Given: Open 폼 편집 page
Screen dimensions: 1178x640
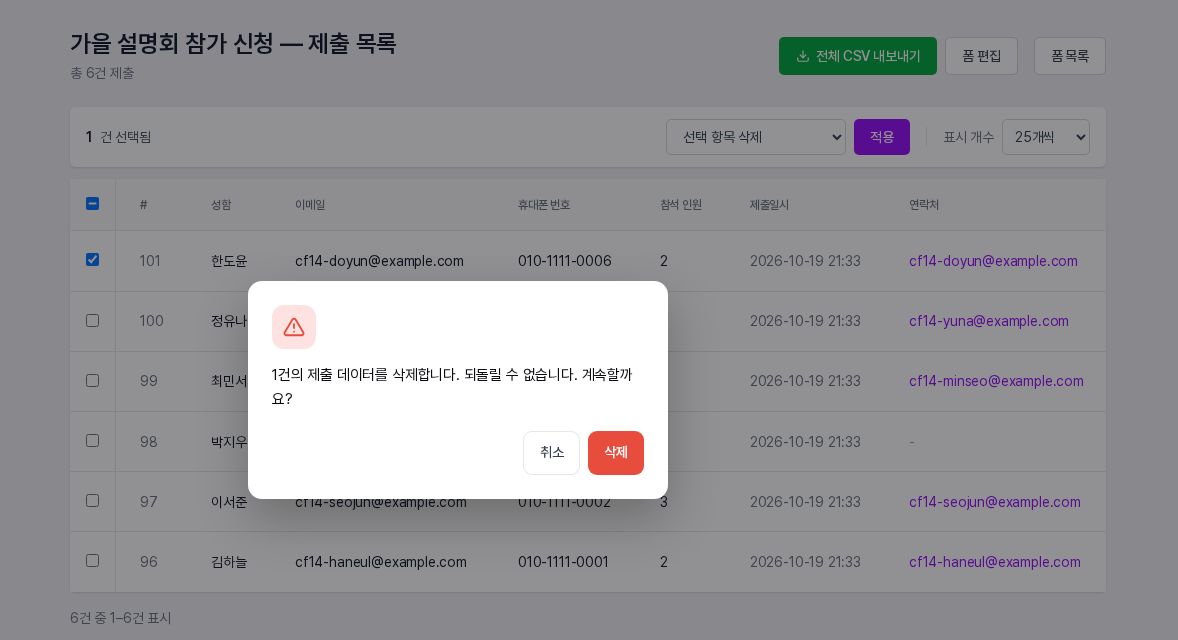Looking at the screenshot, I should [x=981, y=56].
